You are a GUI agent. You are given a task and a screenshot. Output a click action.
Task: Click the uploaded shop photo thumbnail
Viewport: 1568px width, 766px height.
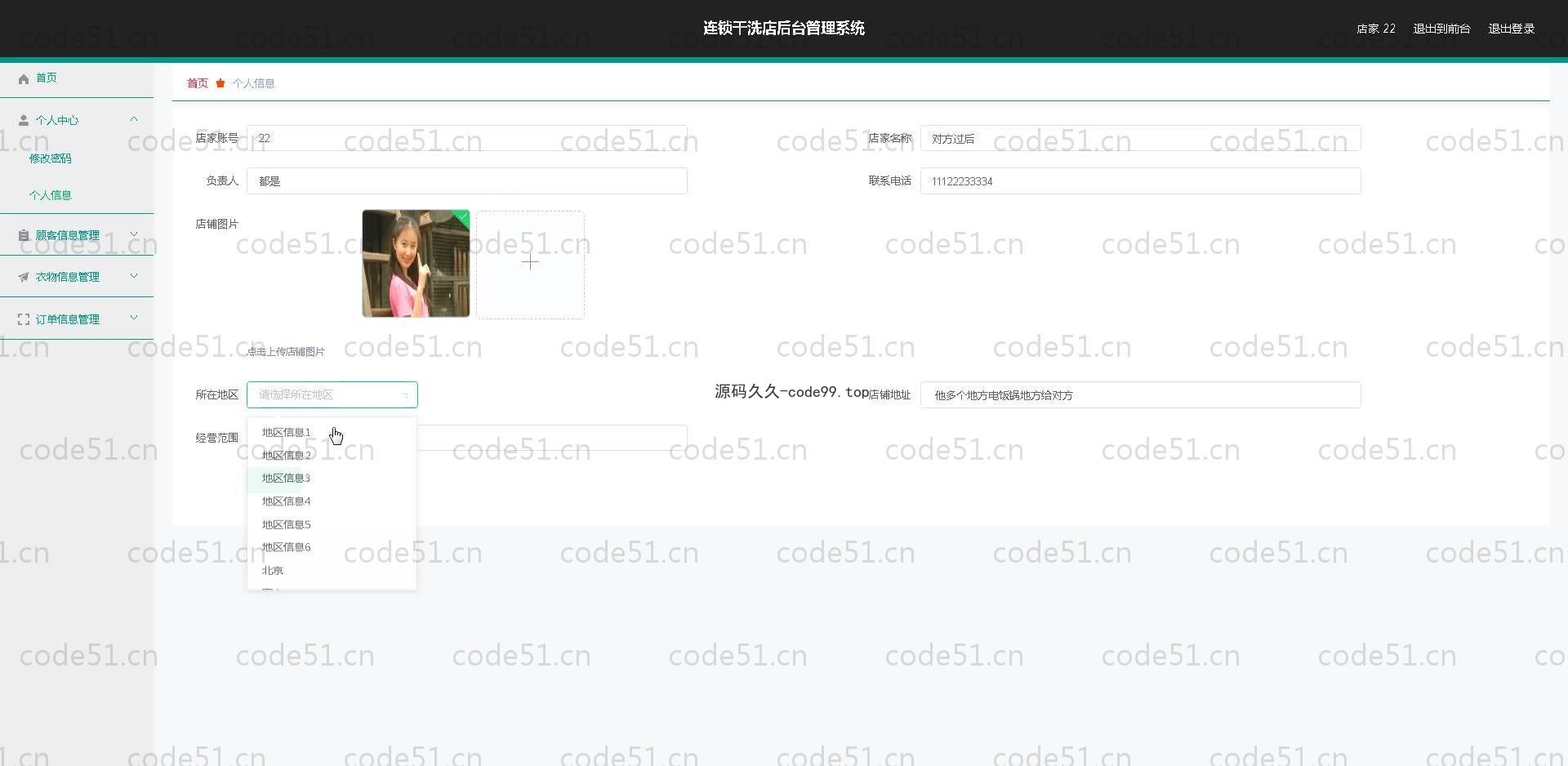coord(416,264)
